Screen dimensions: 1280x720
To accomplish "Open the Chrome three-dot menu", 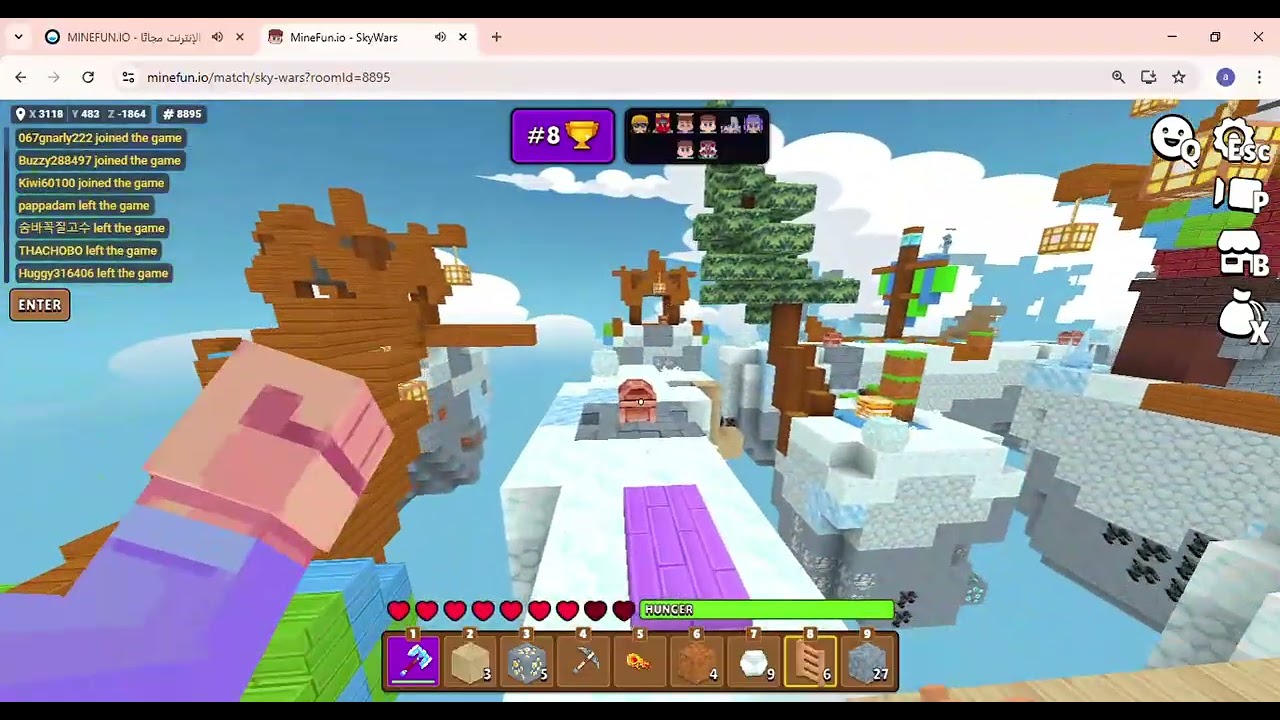I will tap(1259, 77).
